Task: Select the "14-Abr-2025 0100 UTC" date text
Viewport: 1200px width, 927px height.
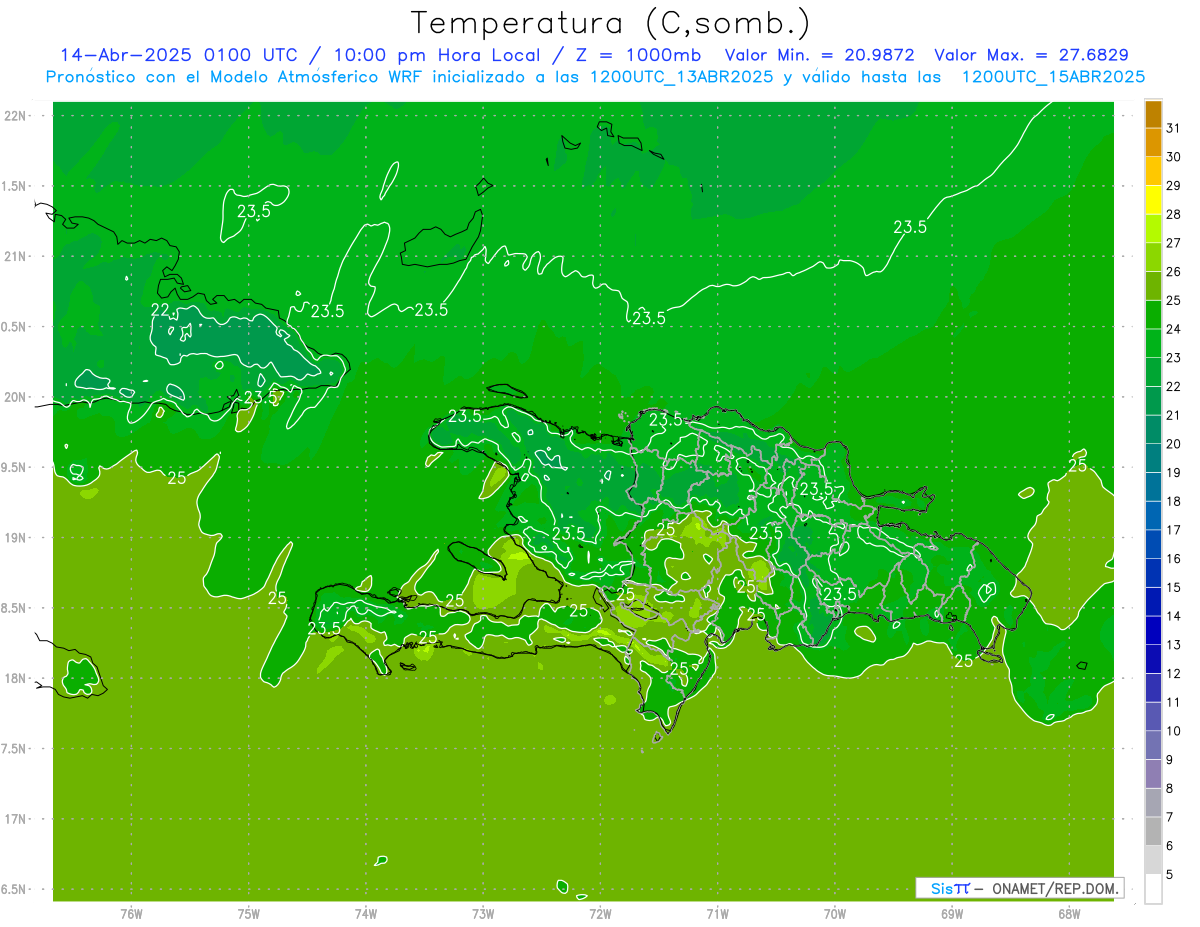Action: (179, 55)
